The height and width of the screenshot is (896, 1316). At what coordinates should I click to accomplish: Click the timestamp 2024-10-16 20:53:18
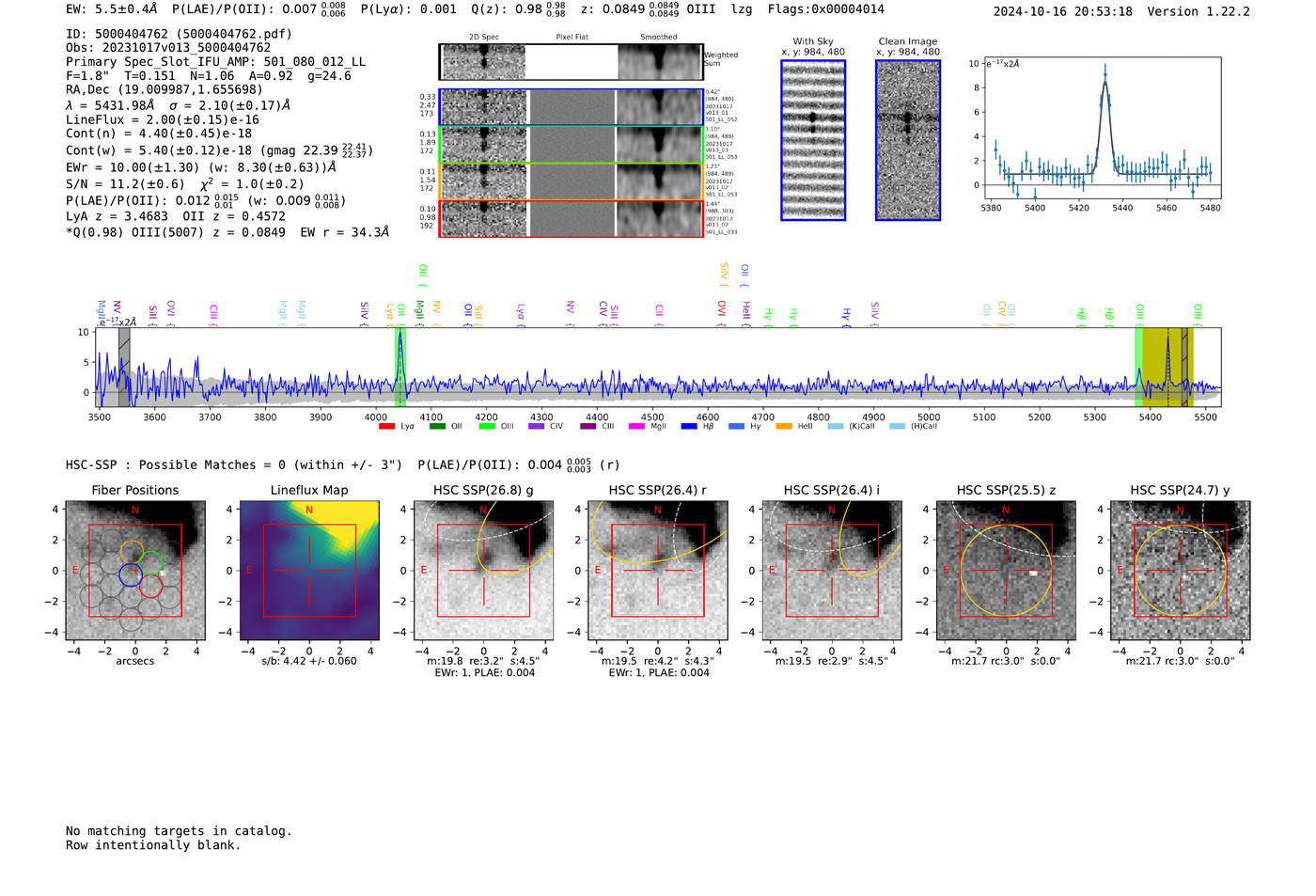(1063, 11)
